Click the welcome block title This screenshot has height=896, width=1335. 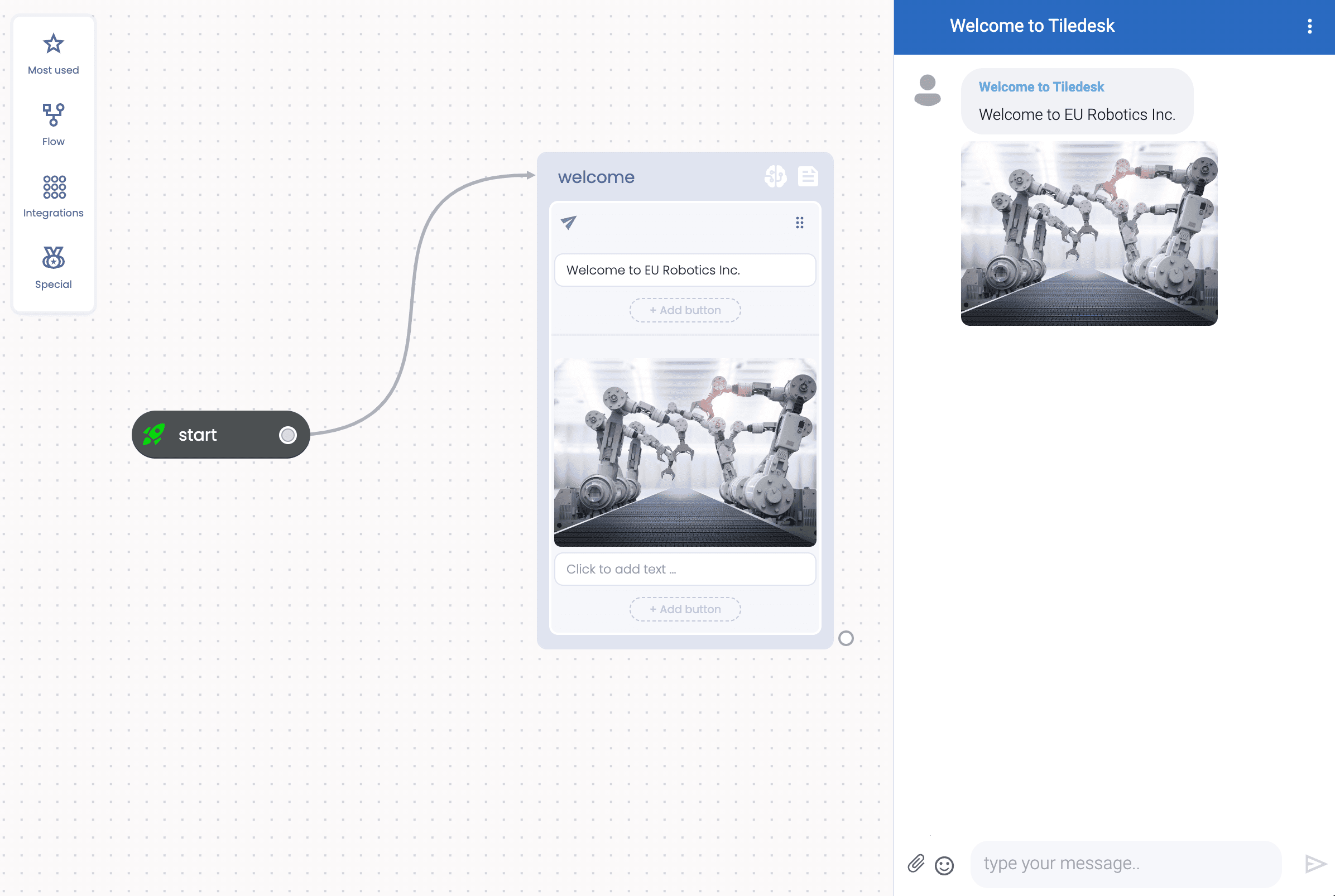click(x=596, y=177)
